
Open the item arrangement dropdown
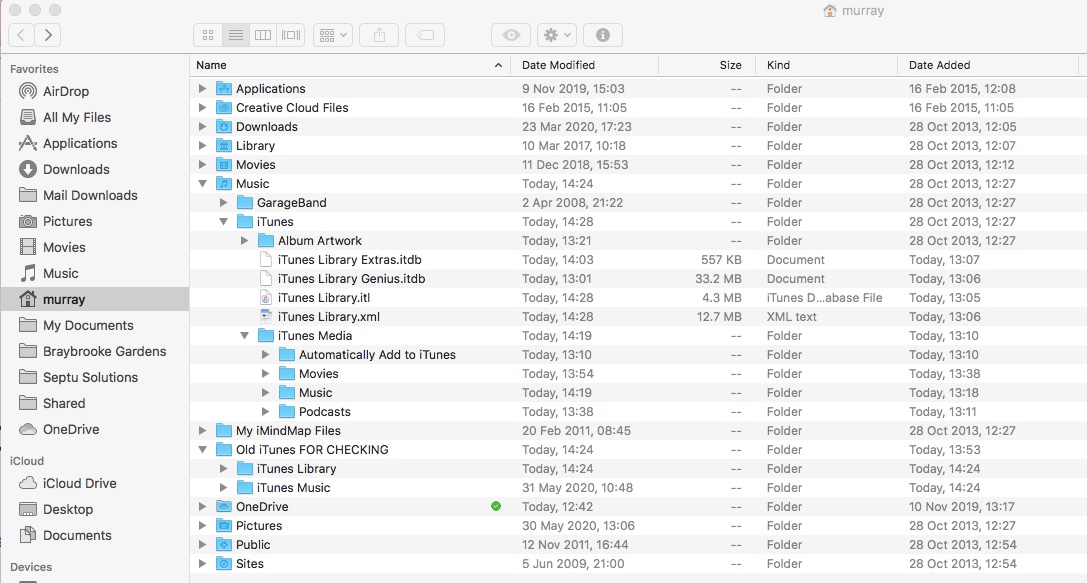[332, 34]
